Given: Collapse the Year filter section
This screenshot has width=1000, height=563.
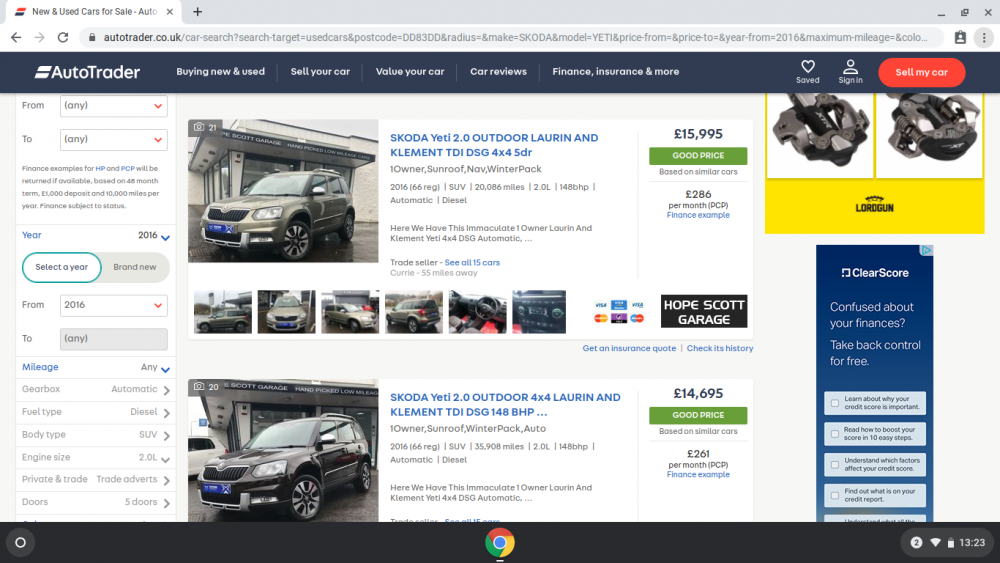Looking at the screenshot, I should click(x=96, y=235).
